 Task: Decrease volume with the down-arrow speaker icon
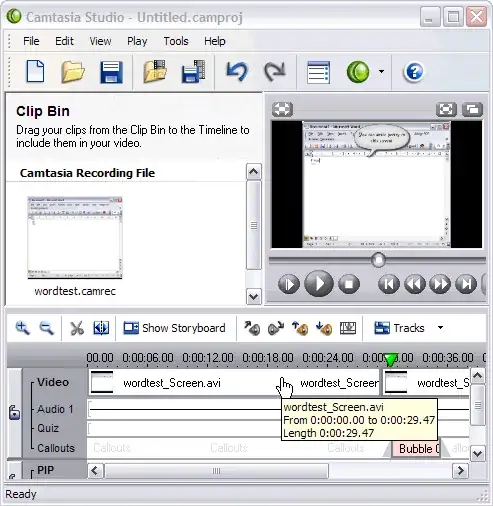pyautogui.click(x=324, y=328)
